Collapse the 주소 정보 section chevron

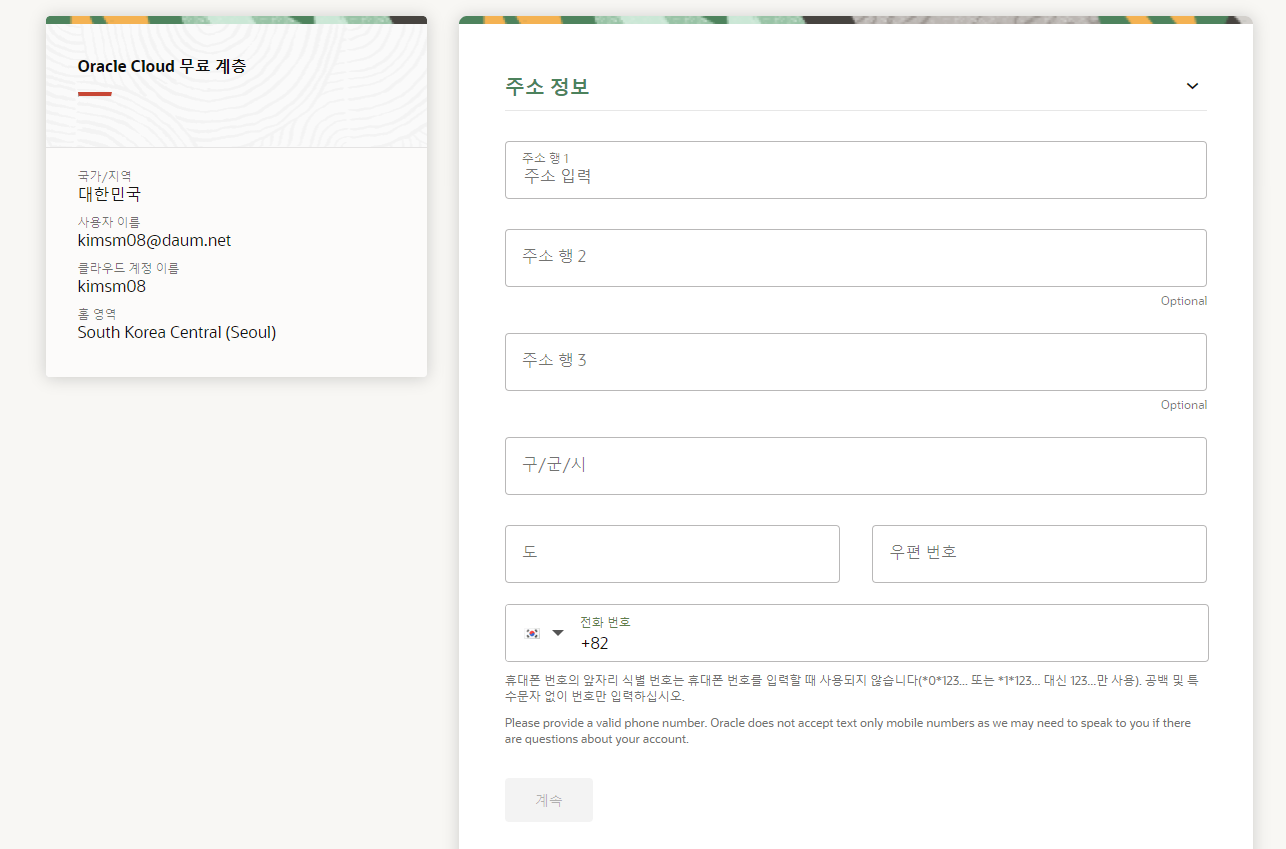(x=1192, y=86)
